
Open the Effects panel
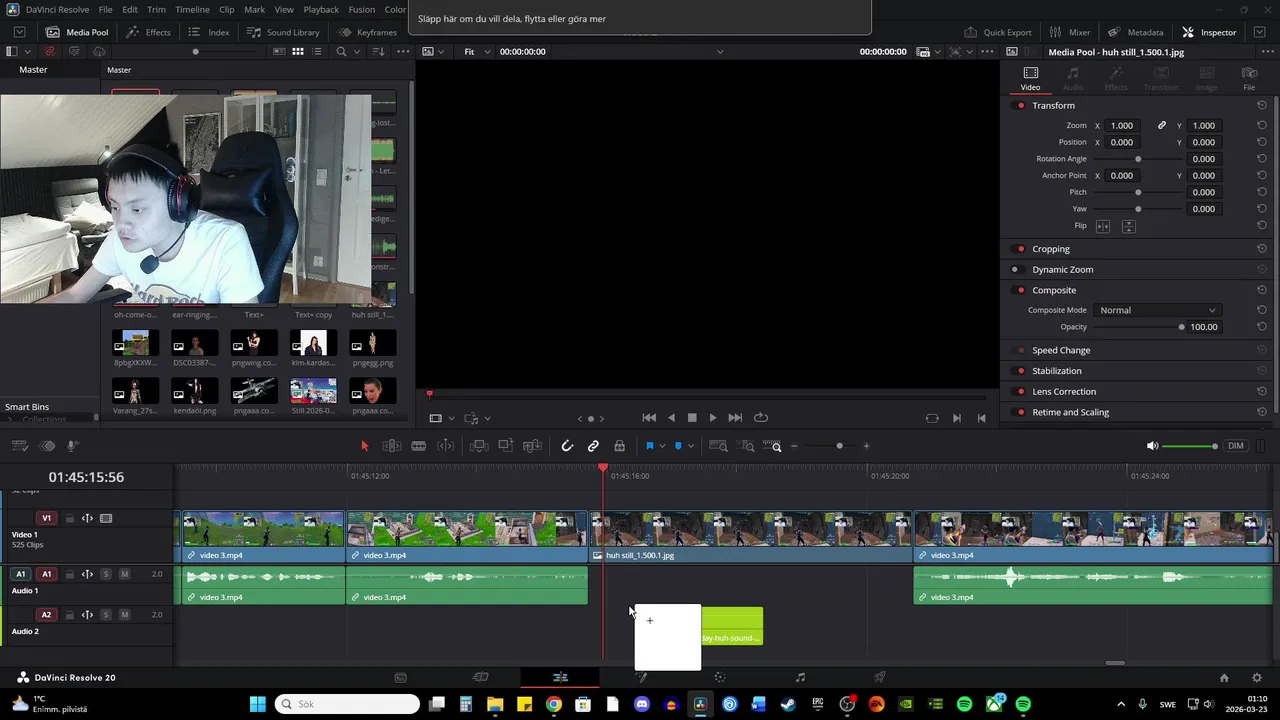pyautogui.click(x=148, y=32)
